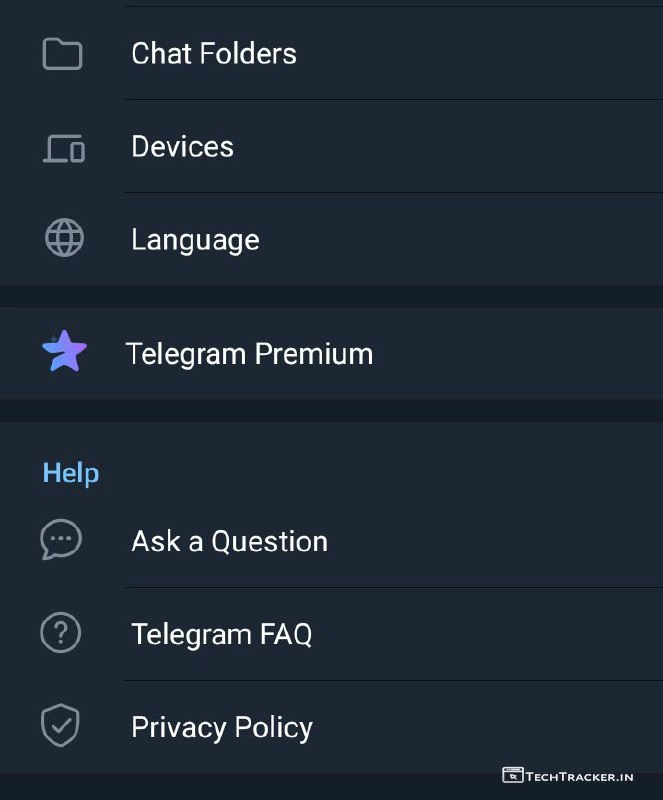
Task: Tap the Ask a Question chat bubble icon
Action: tap(61, 540)
